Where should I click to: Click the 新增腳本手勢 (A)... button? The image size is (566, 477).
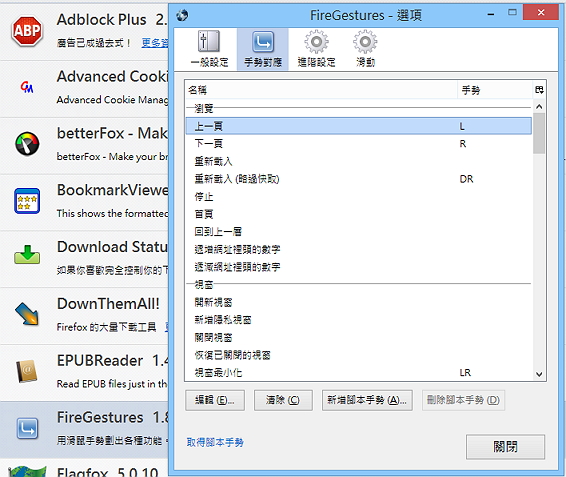coord(367,400)
